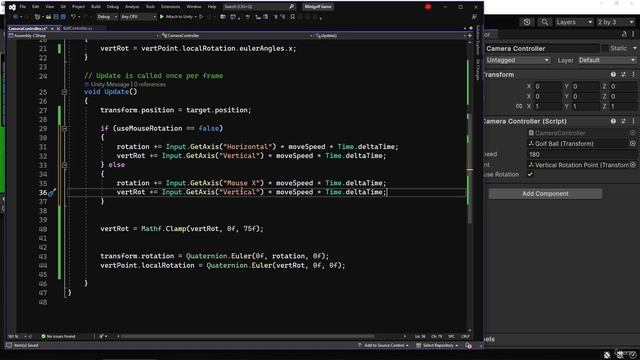Click the Camera Controller (Script) presets icon
640x360 pixels.
click(x=623, y=121)
